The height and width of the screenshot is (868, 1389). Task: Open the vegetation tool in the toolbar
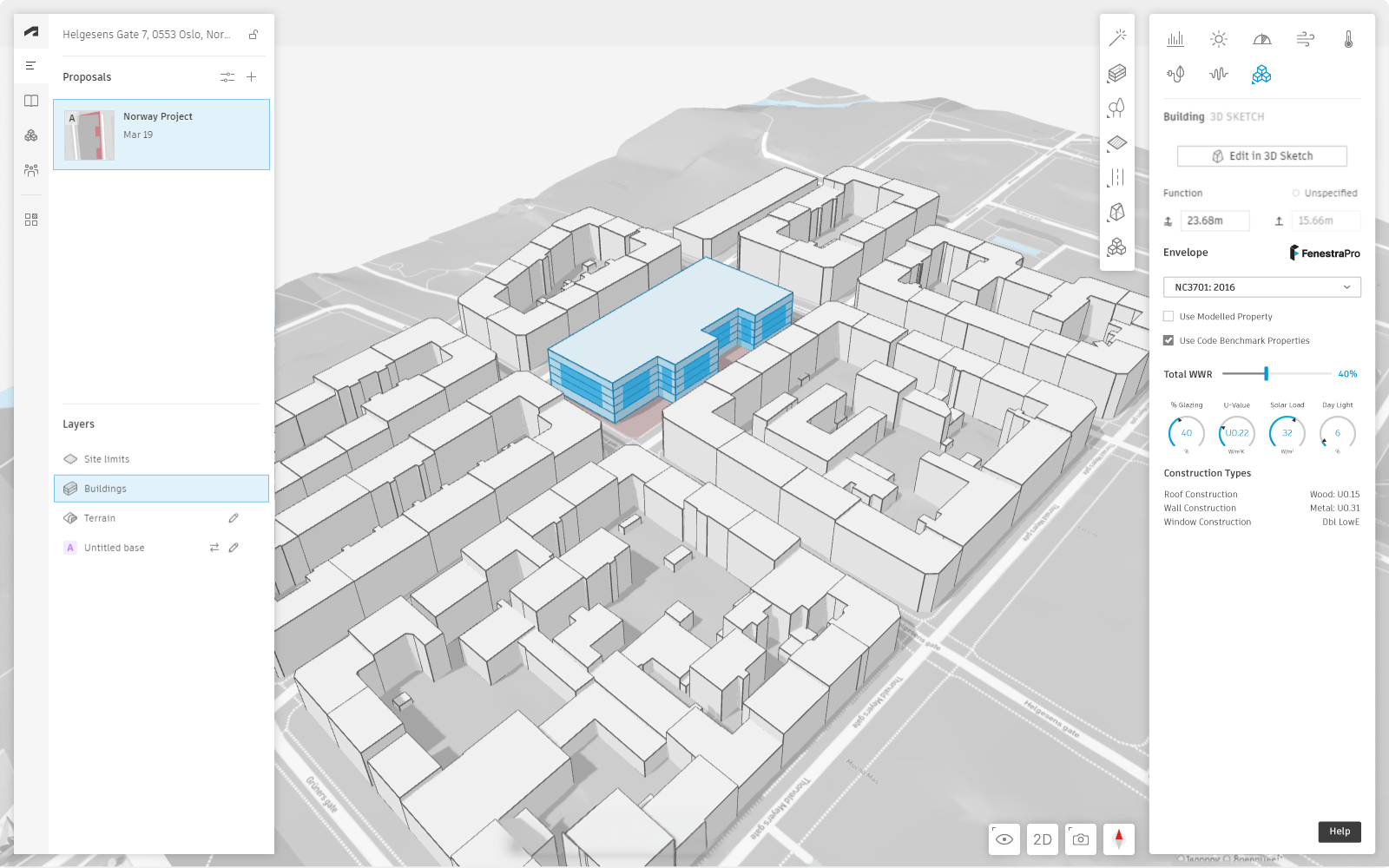point(1117,107)
